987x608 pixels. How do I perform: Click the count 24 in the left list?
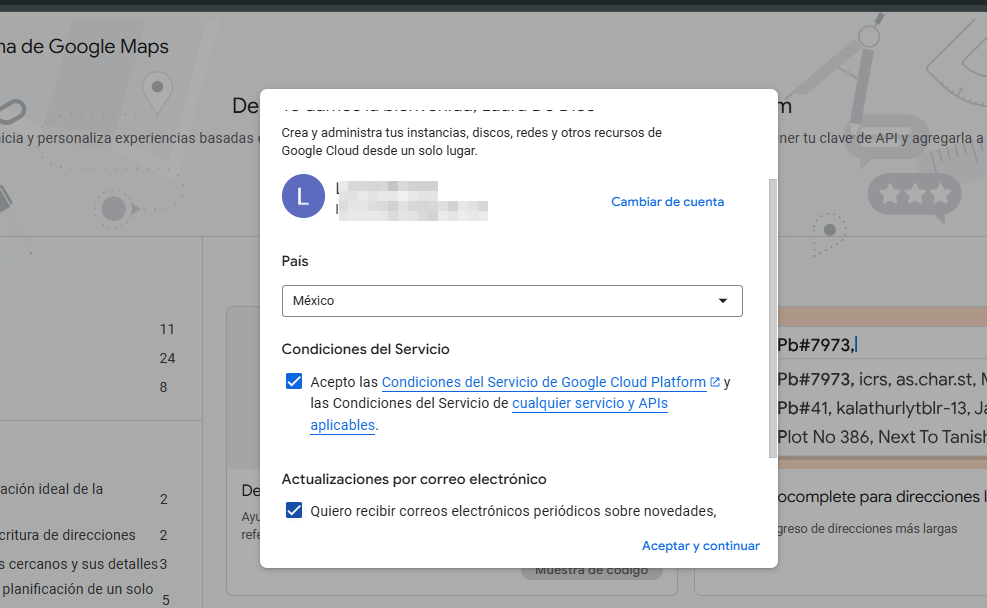[x=167, y=358]
